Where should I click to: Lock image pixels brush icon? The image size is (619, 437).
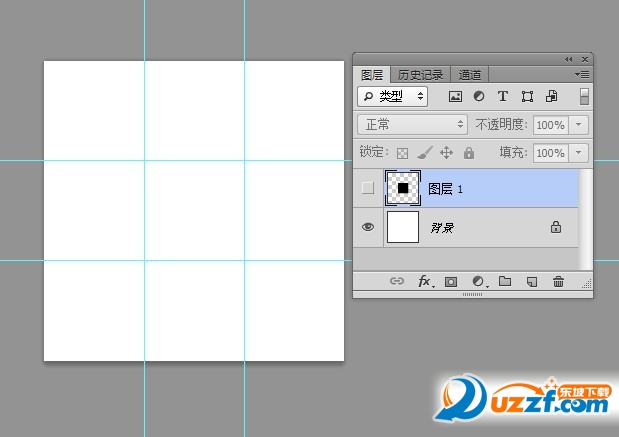pos(425,152)
